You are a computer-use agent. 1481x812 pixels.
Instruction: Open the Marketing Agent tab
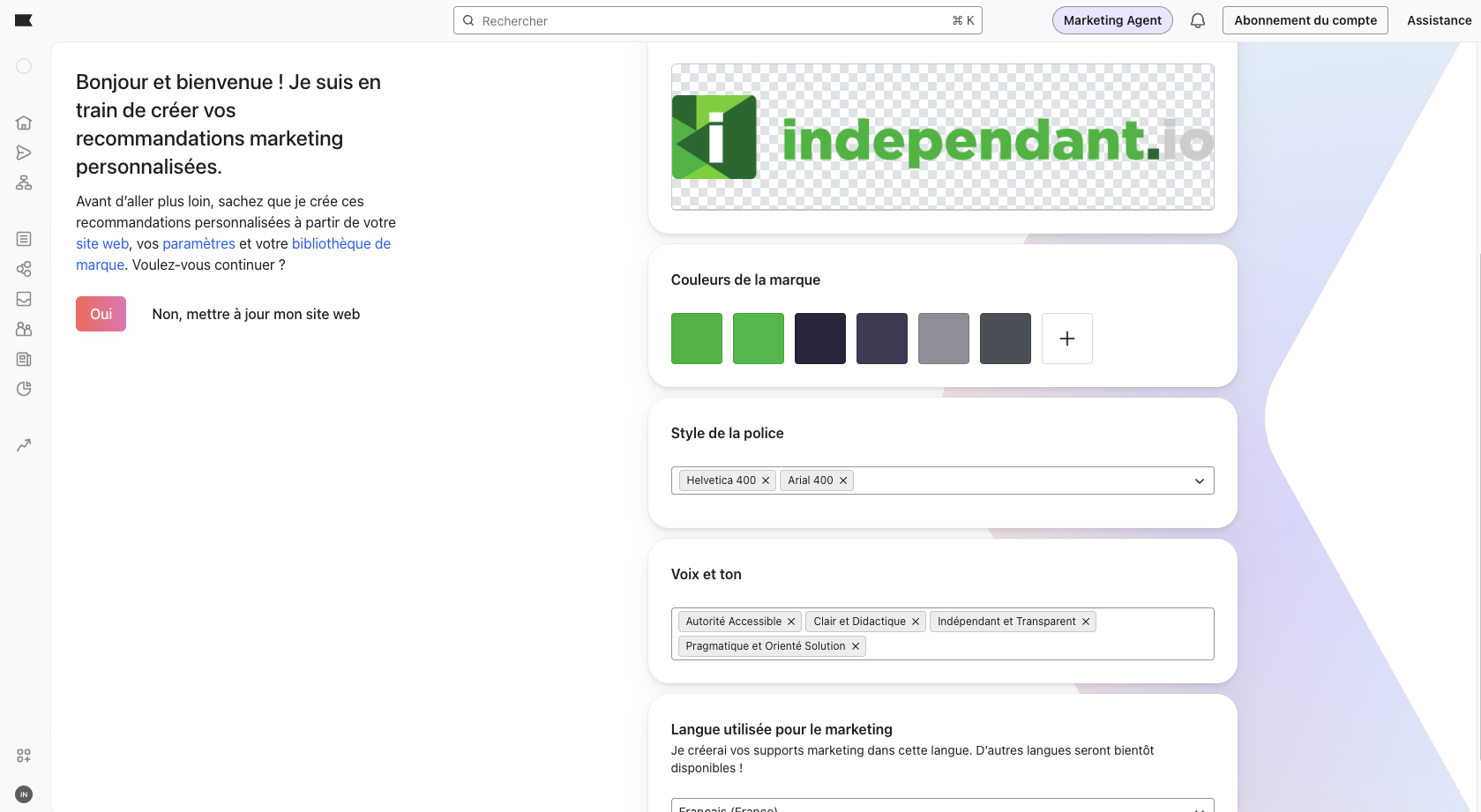click(x=1111, y=20)
